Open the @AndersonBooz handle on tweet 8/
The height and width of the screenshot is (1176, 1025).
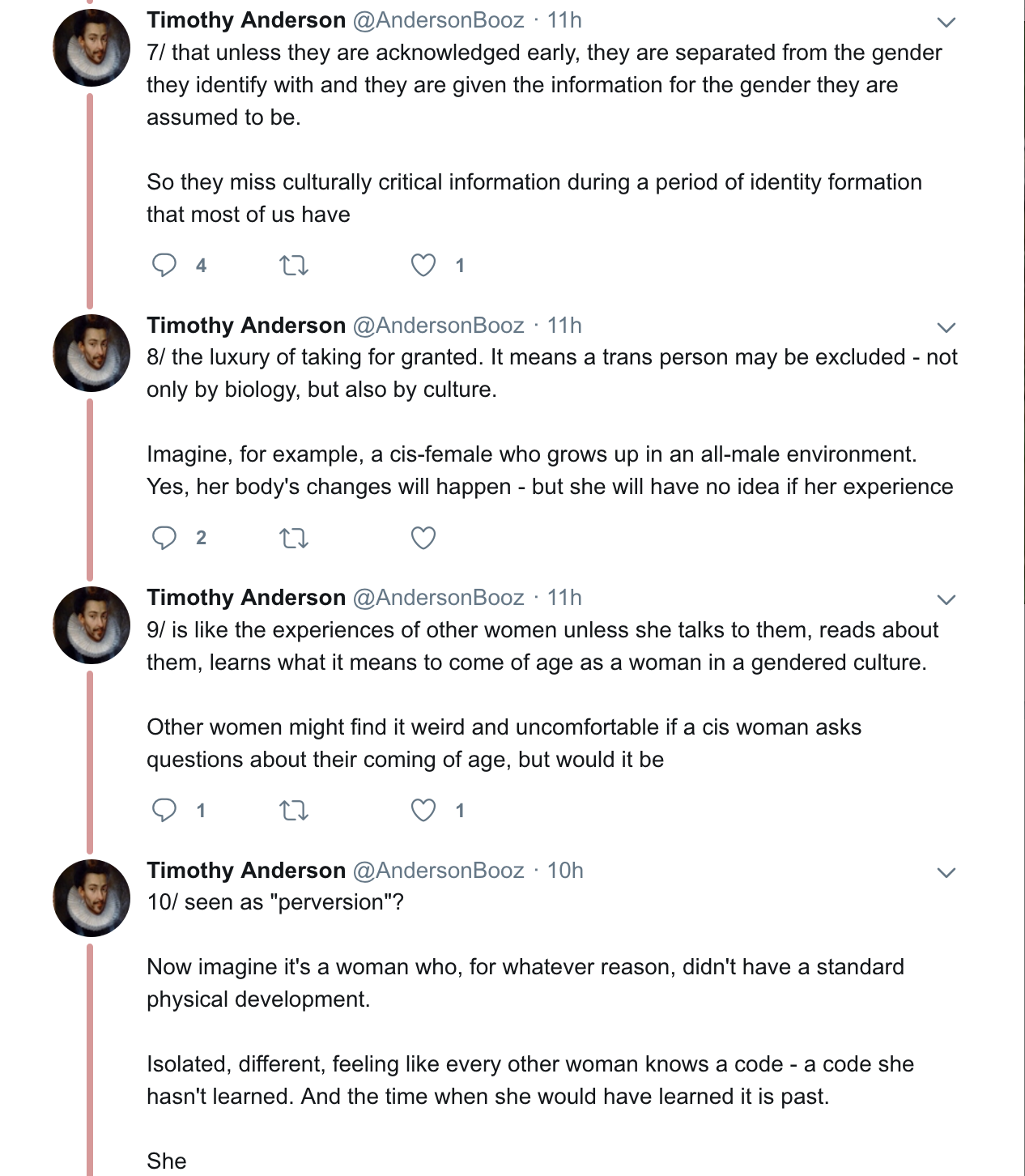point(438,326)
